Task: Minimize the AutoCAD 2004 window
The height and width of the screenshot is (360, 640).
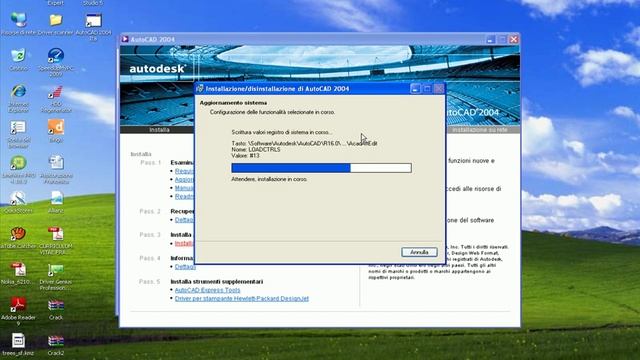Action: (490, 40)
